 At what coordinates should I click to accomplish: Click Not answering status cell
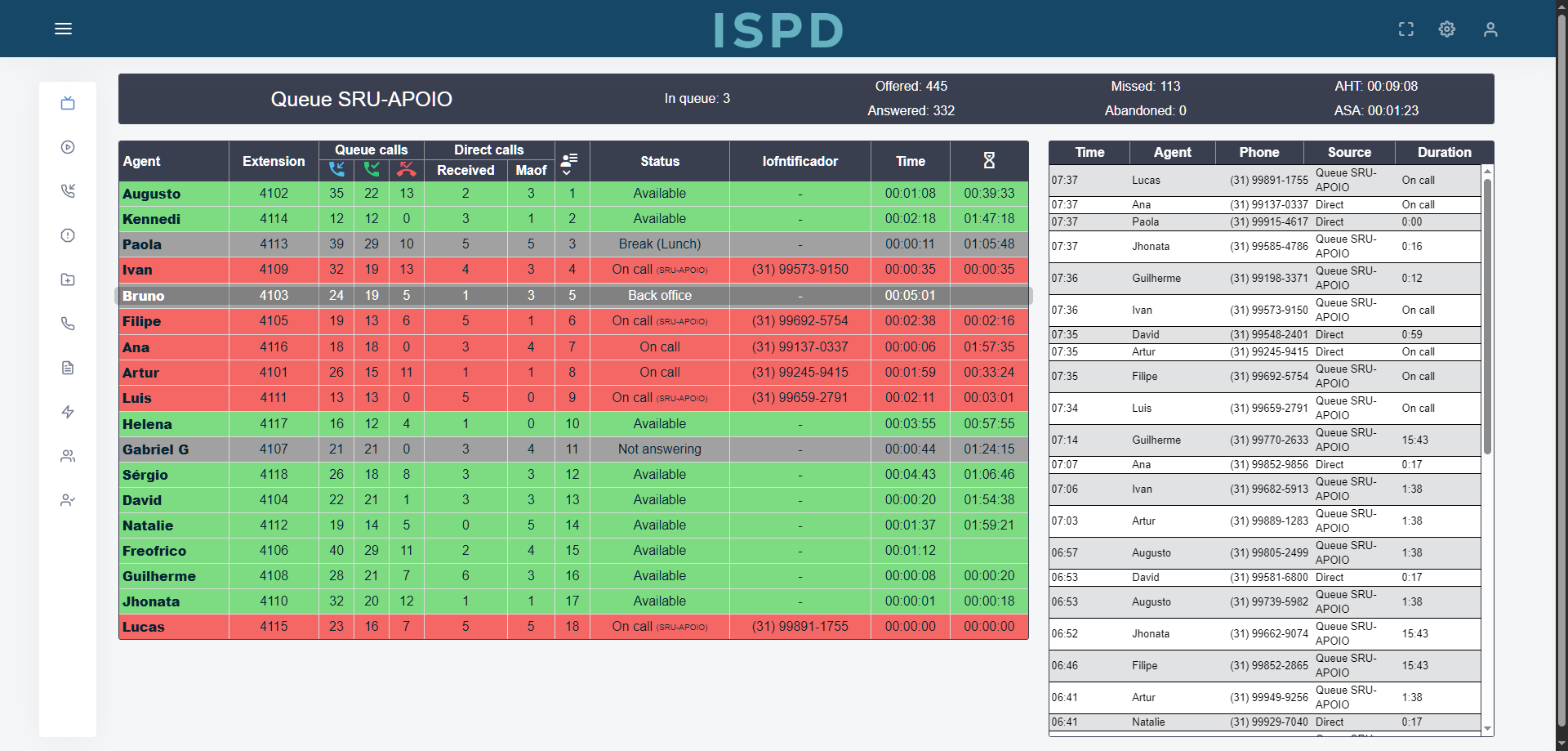[660, 449]
